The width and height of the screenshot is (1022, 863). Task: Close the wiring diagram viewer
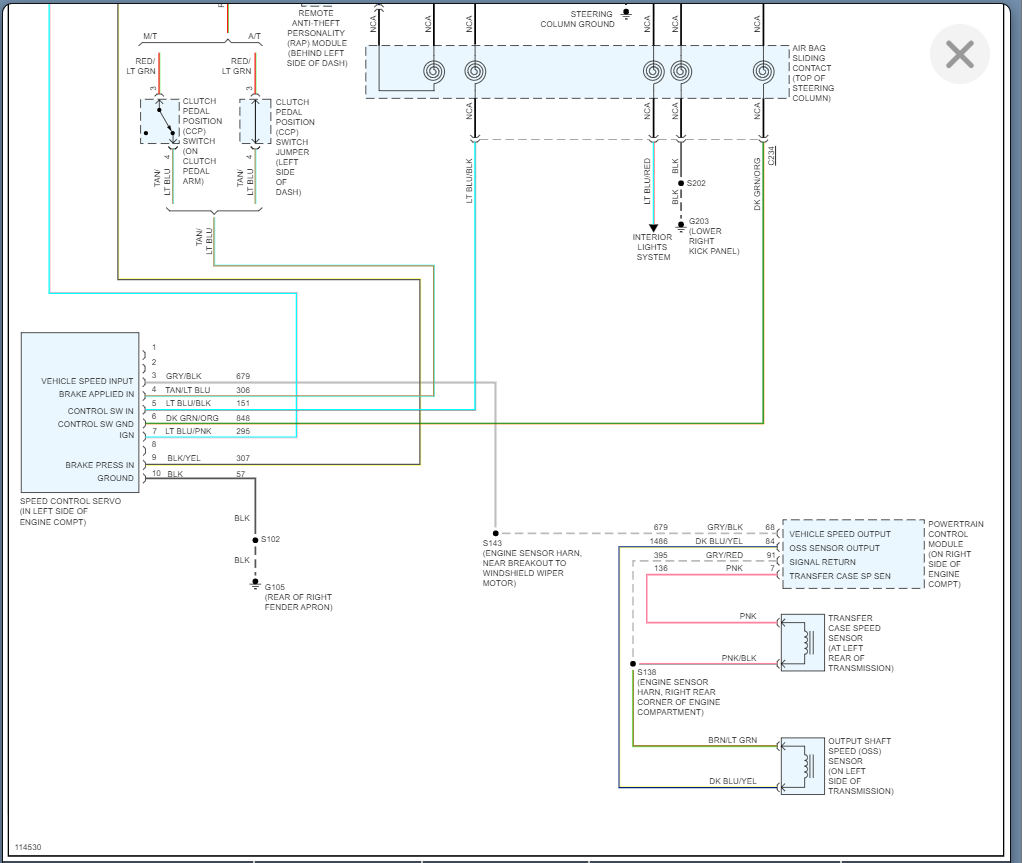[x=959, y=54]
